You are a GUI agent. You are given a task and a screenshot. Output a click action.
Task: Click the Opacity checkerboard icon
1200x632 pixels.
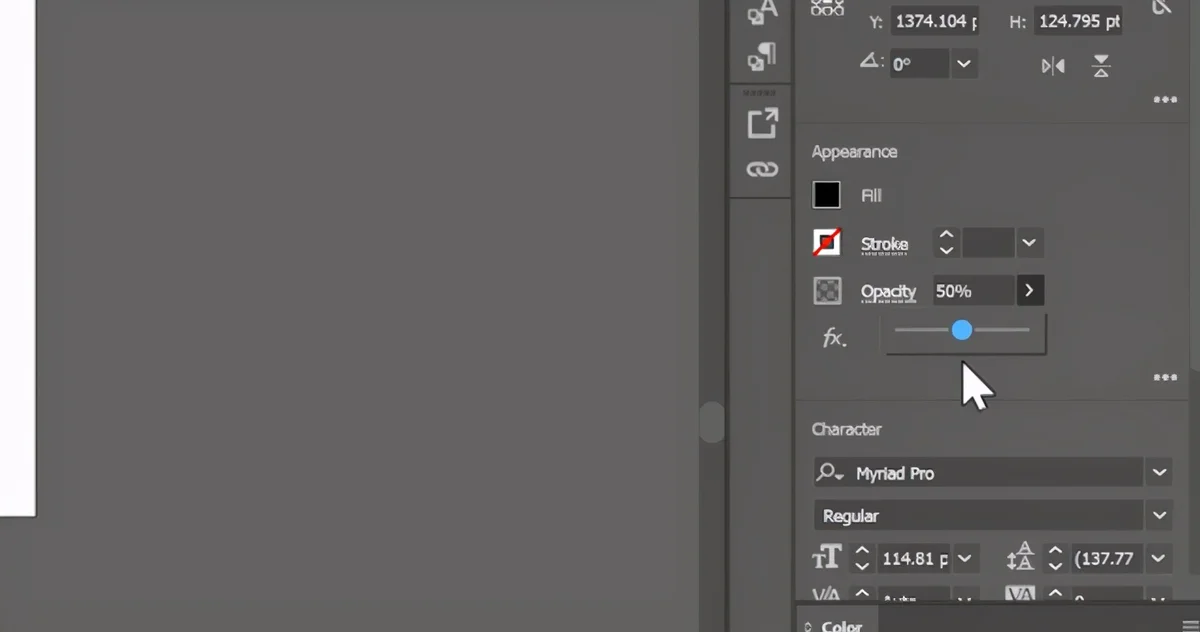(x=826, y=291)
